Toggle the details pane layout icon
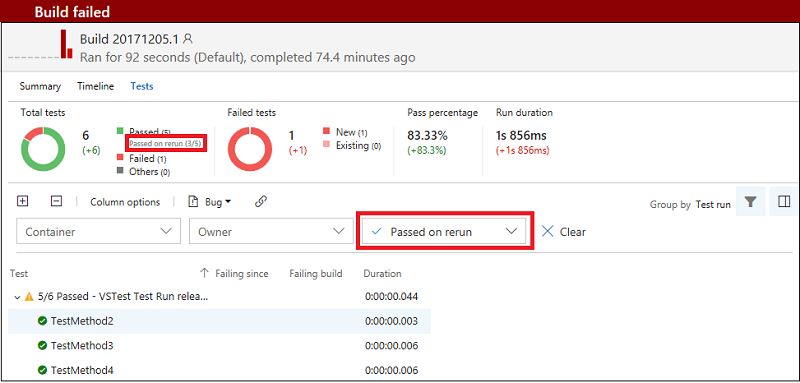The image size is (800, 383). tap(784, 202)
